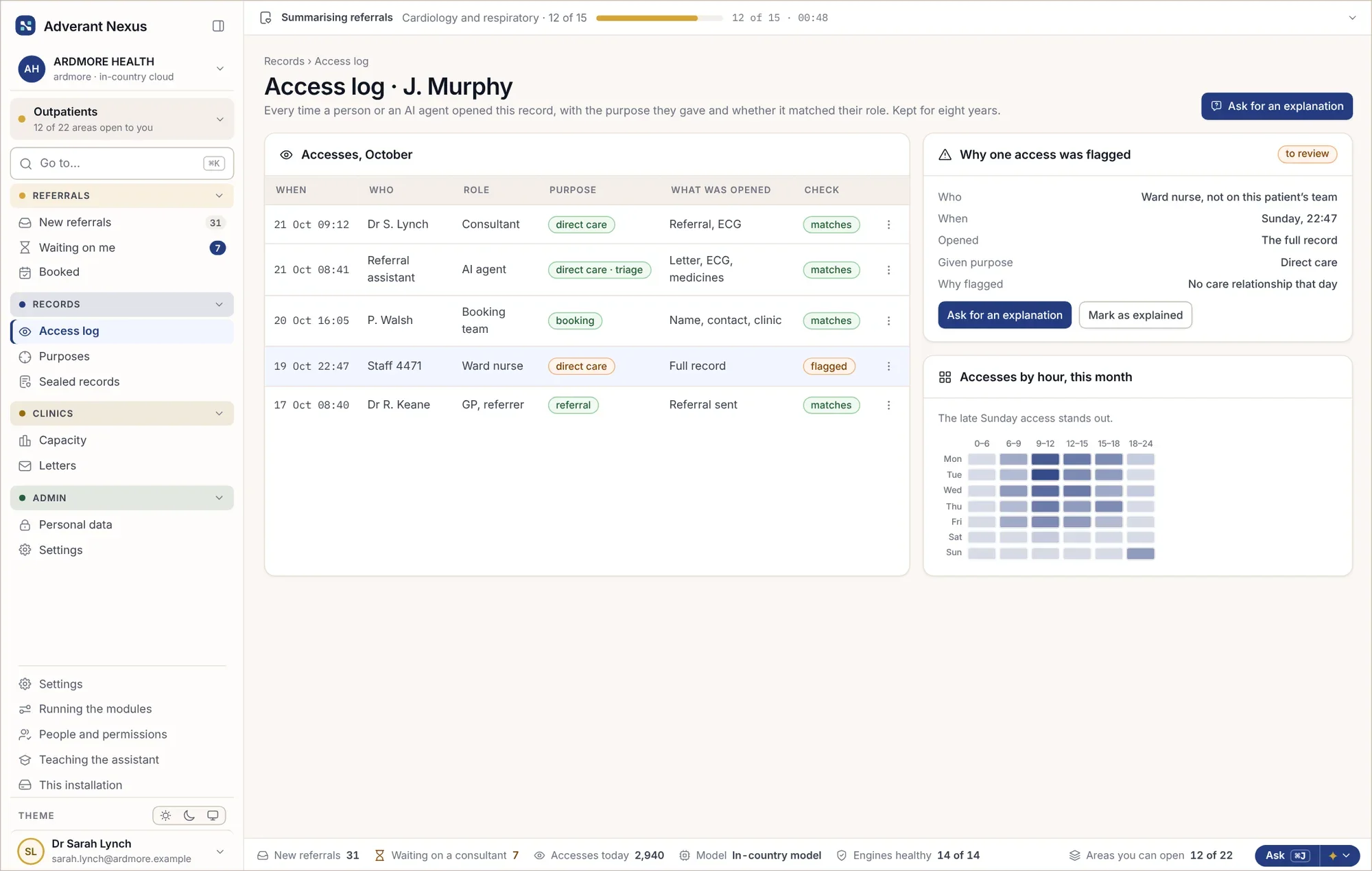Select system theme option

pyautogui.click(x=213, y=815)
